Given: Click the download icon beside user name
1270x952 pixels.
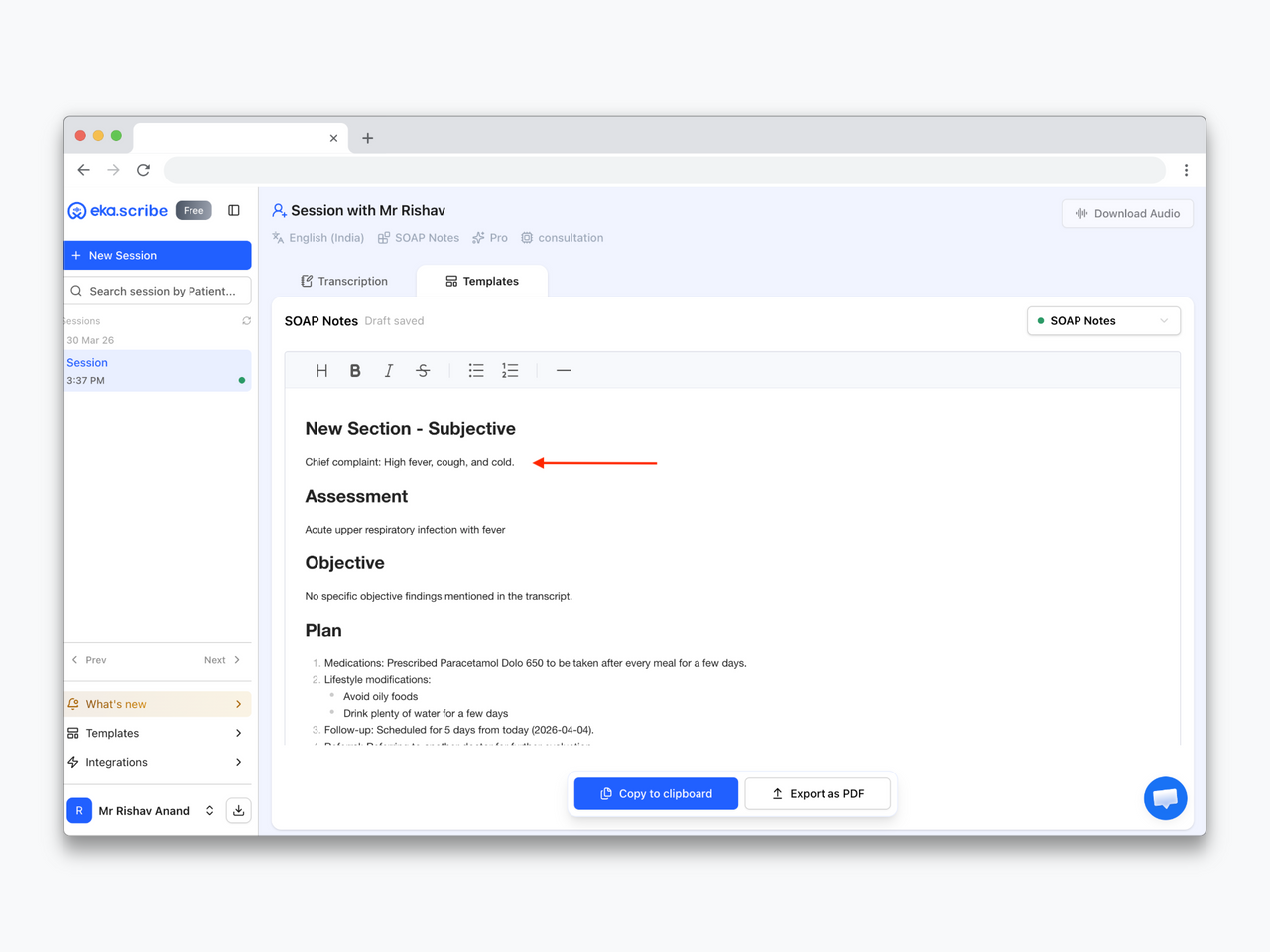Looking at the screenshot, I should coord(238,811).
